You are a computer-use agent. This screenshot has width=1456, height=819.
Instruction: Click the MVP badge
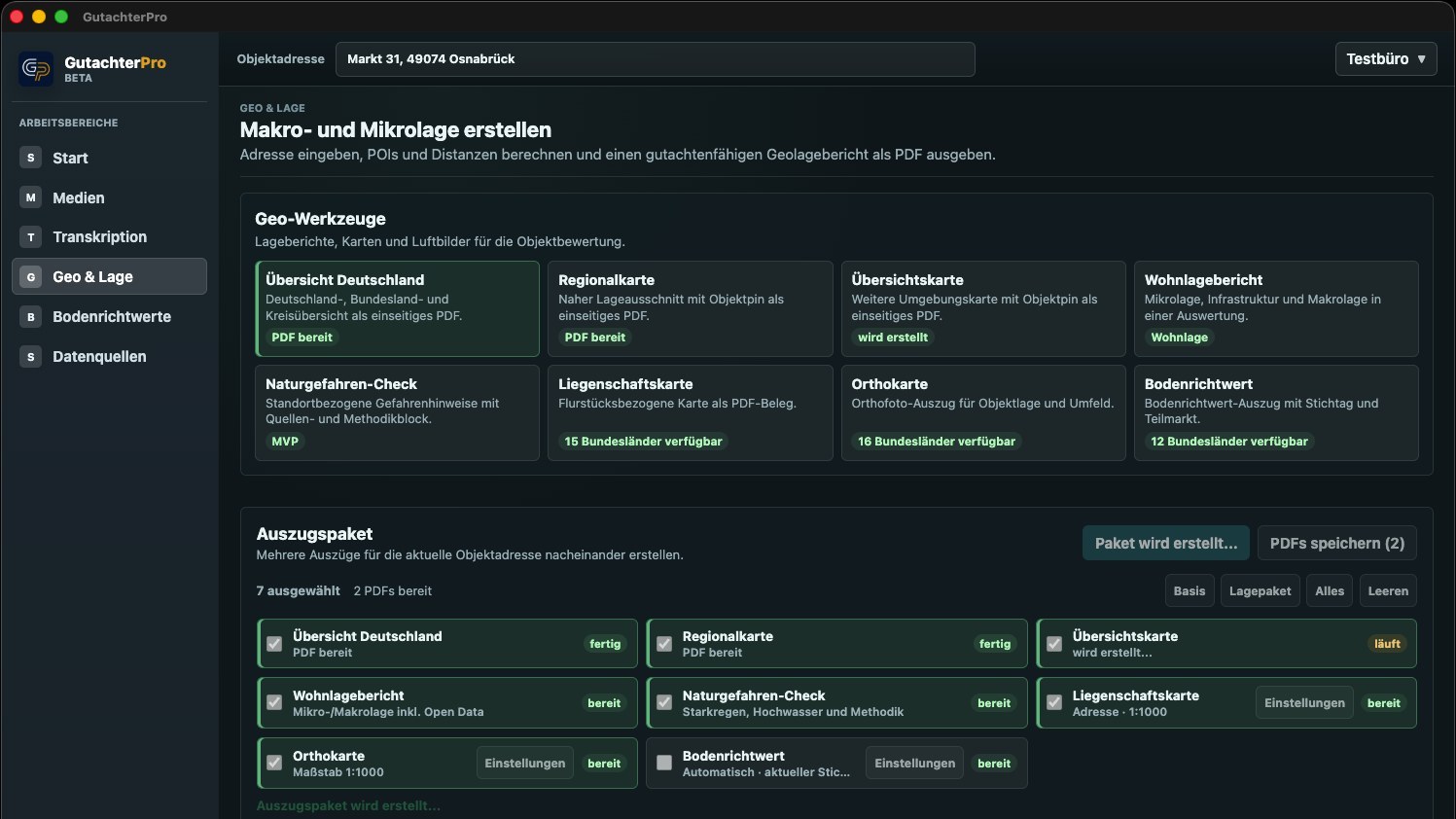point(285,442)
